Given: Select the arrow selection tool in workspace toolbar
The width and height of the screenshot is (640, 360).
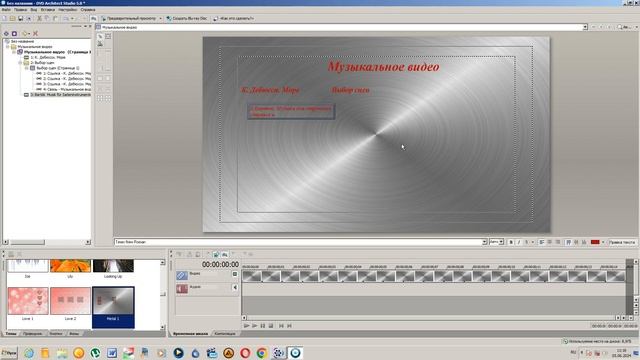Looking at the screenshot, I should point(100,36).
